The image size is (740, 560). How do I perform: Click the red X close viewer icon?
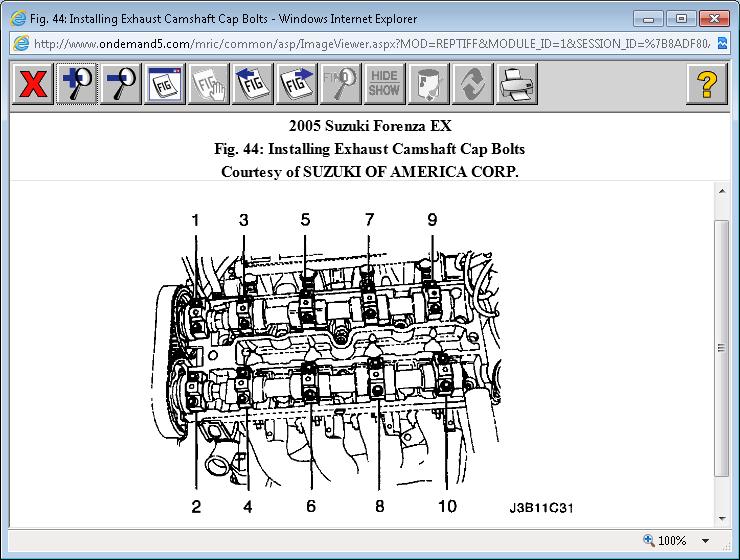pos(33,84)
